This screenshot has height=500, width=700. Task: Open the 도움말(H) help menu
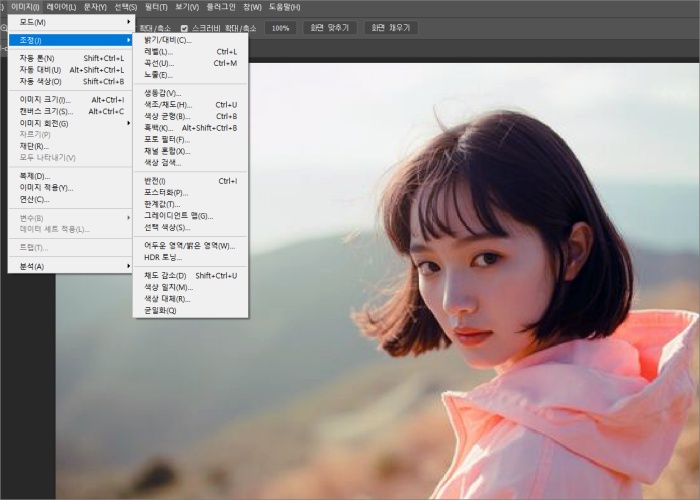[284, 7]
